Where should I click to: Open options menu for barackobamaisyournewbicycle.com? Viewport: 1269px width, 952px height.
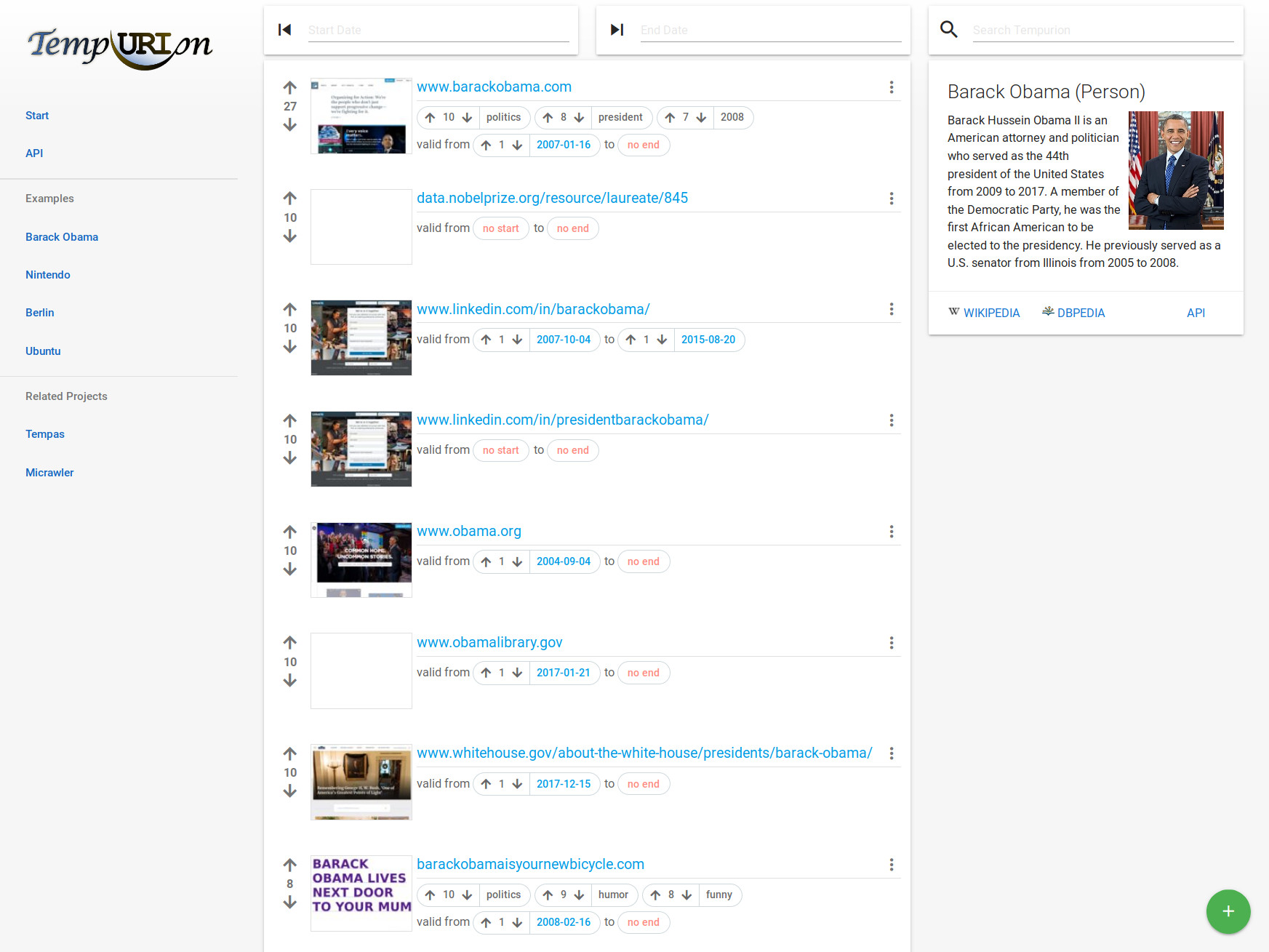click(892, 865)
